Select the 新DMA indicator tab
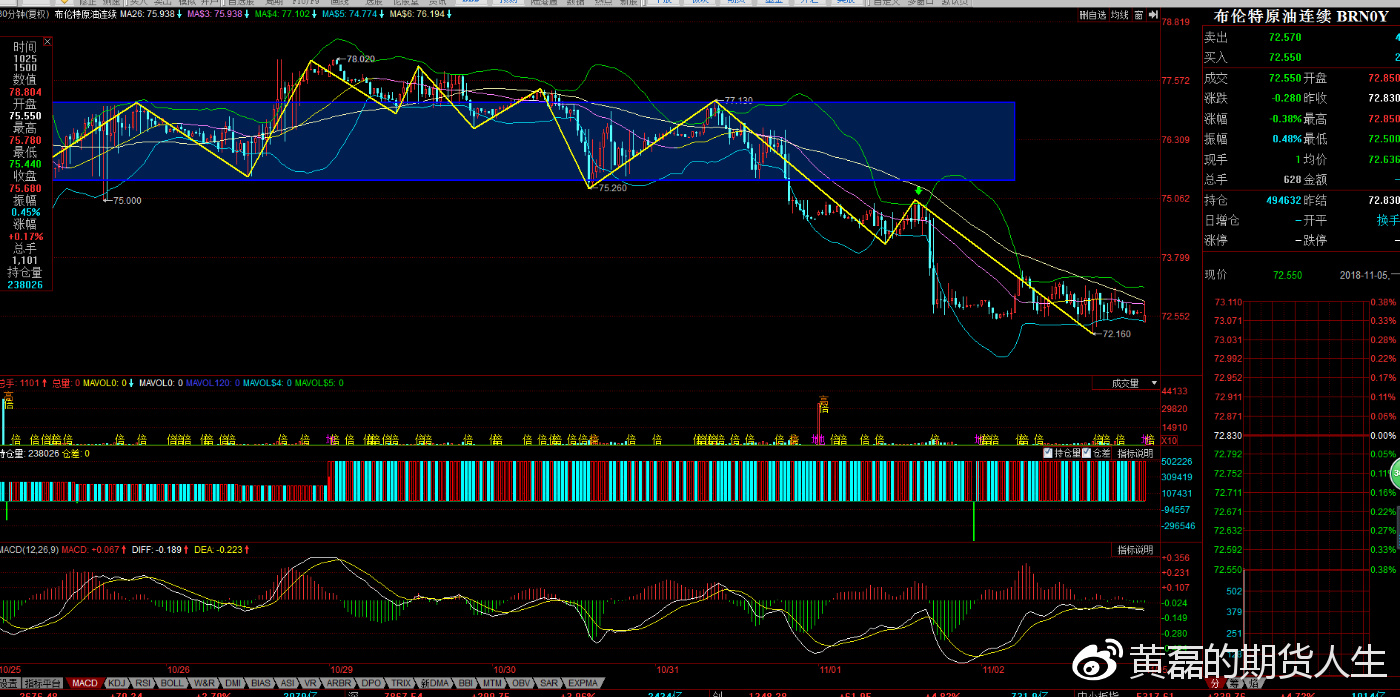The height and width of the screenshot is (697, 1400). (x=433, y=683)
